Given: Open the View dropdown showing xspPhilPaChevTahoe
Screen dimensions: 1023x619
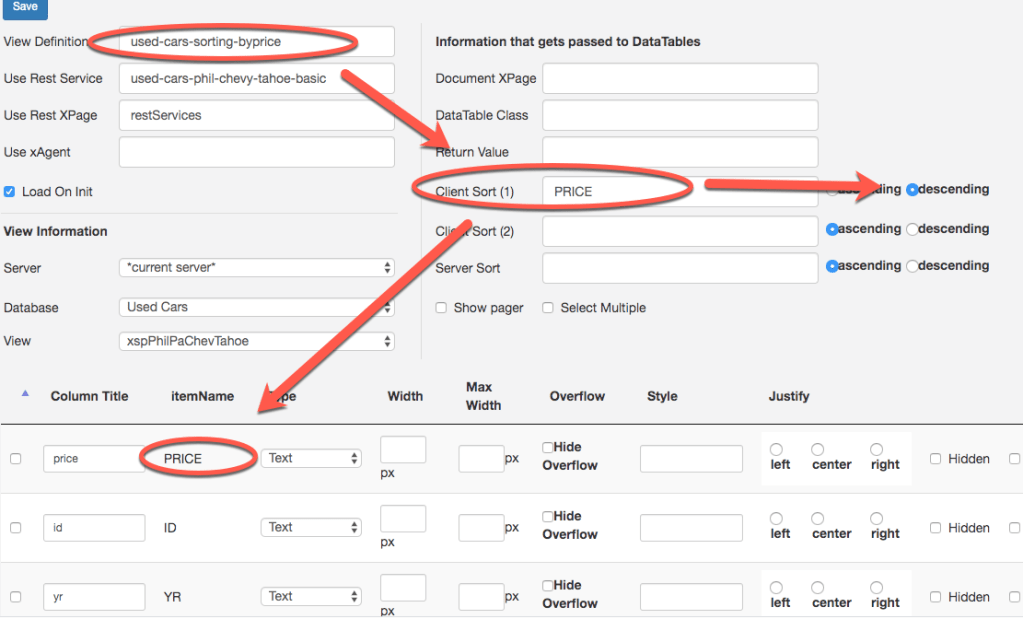Looking at the screenshot, I should 256,341.
